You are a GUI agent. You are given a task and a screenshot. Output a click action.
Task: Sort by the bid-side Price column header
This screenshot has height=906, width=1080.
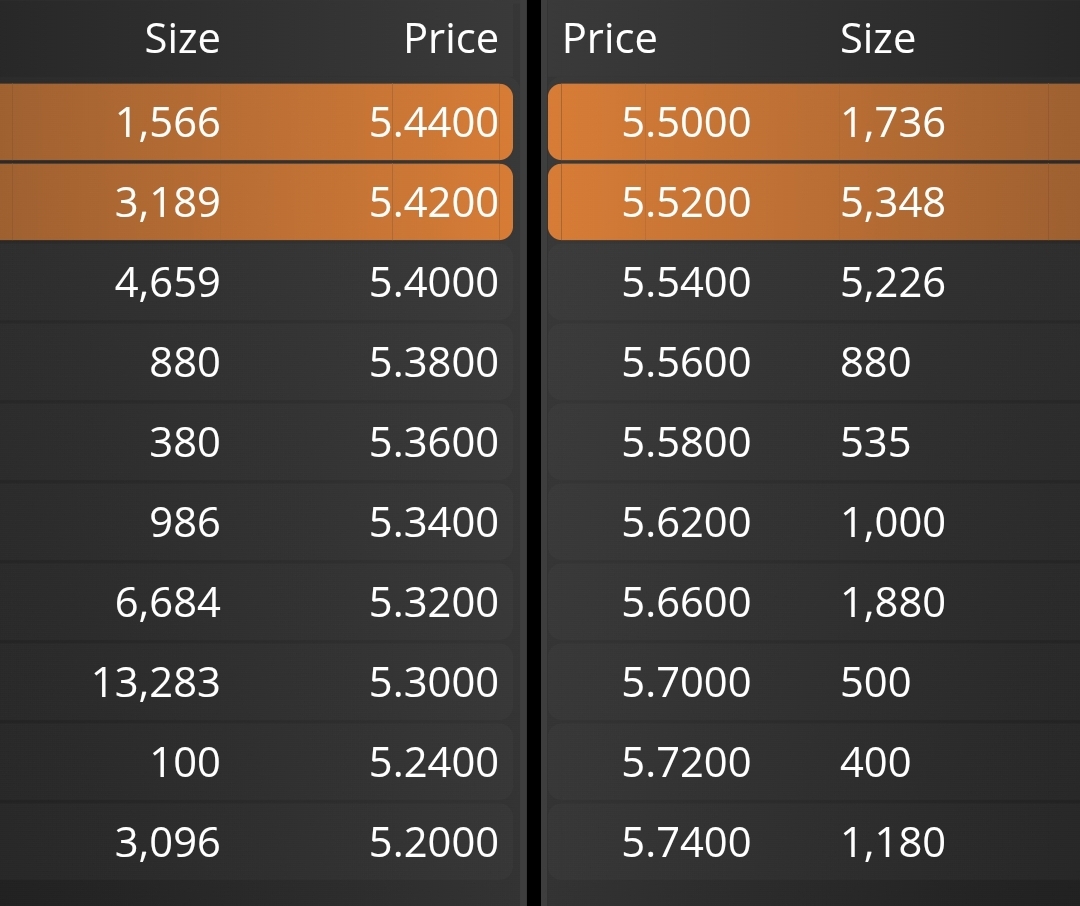point(451,39)
